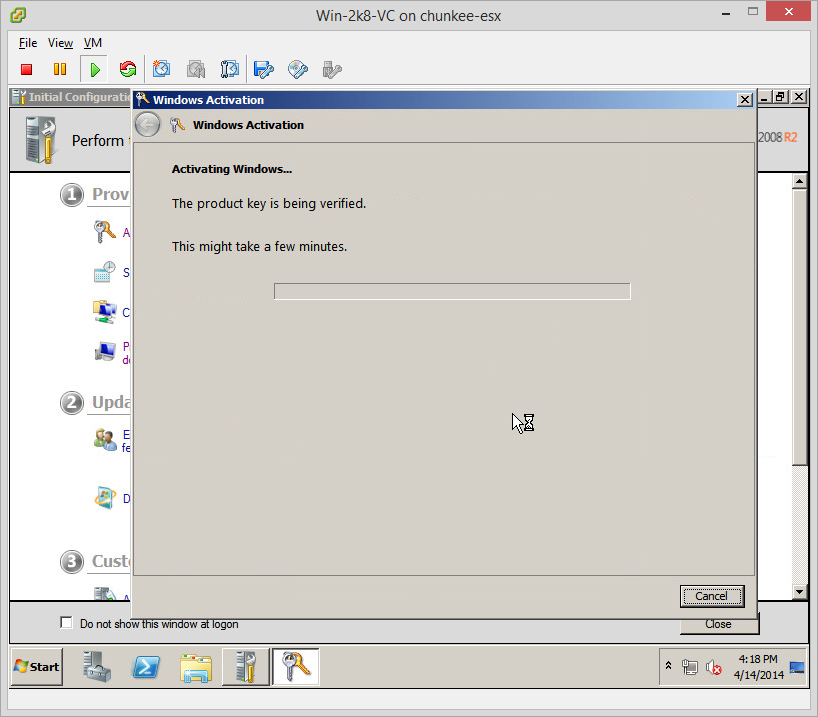Open Windows PowerShell from the taskbar
818x717 pixels.
click(x=146, y=667)
